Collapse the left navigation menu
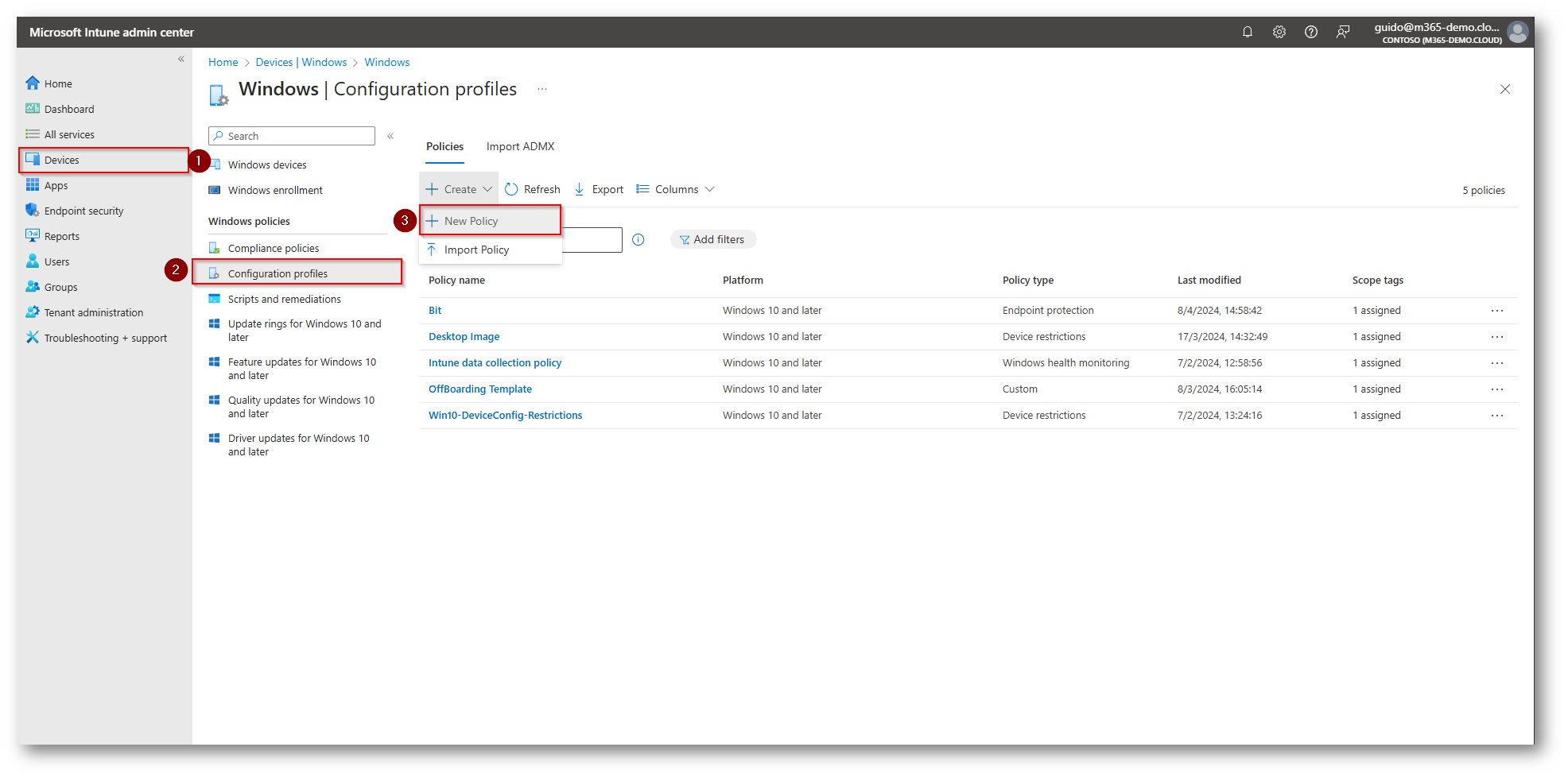 (x=181, y=59)
